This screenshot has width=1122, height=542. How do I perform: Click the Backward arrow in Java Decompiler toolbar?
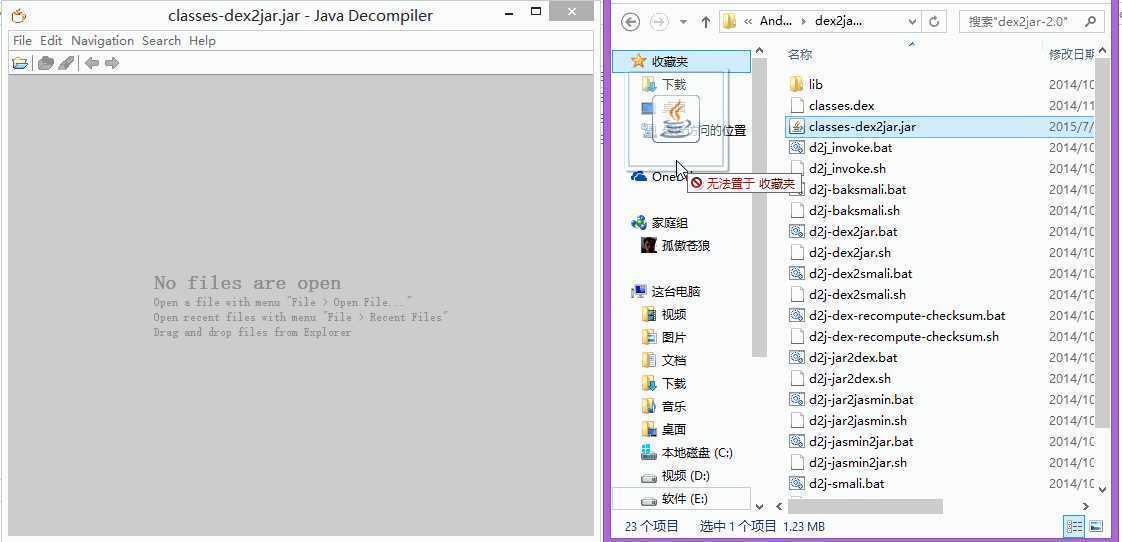92,64
